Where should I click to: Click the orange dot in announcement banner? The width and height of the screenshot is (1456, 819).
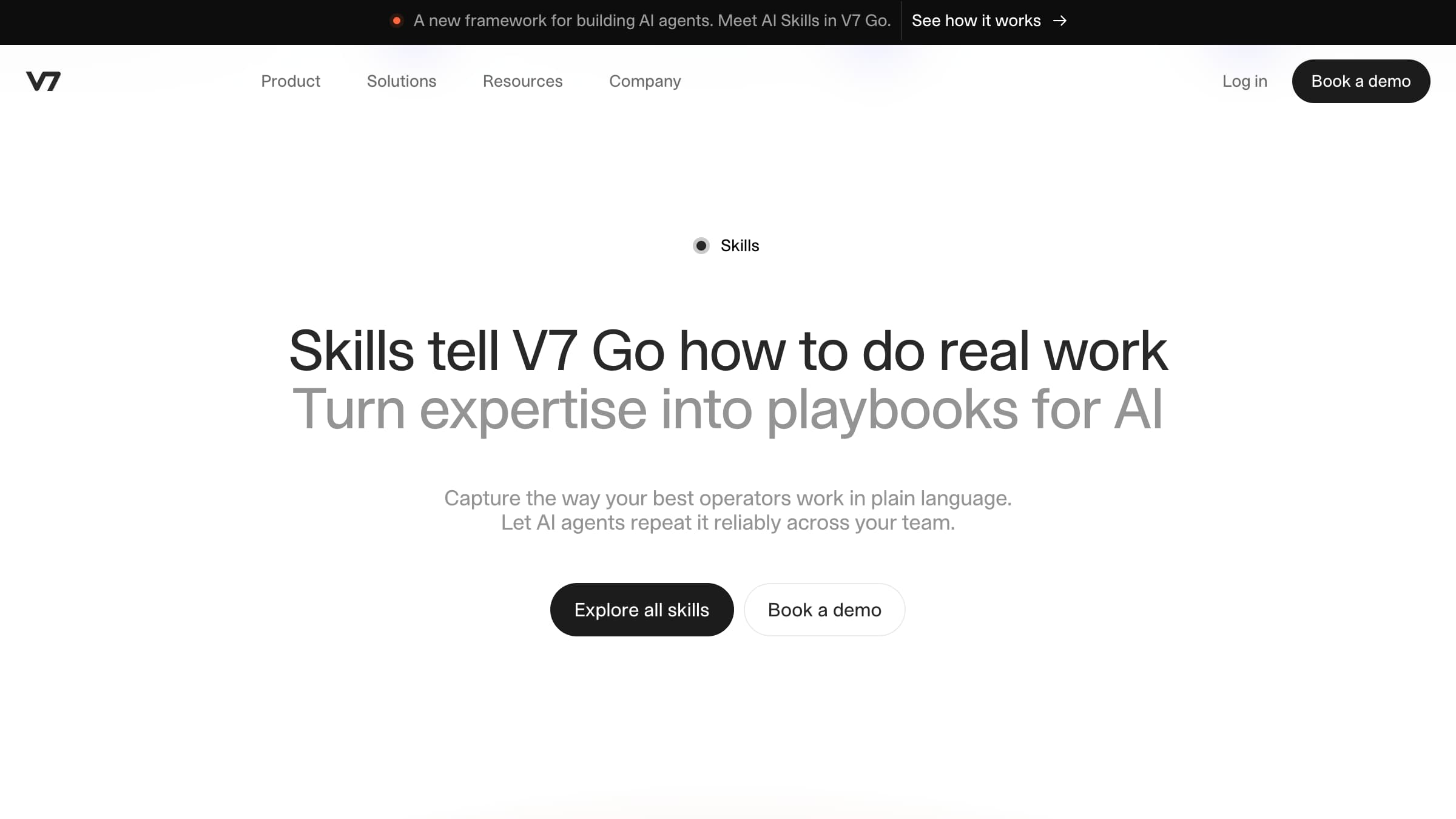click(397, 21)
